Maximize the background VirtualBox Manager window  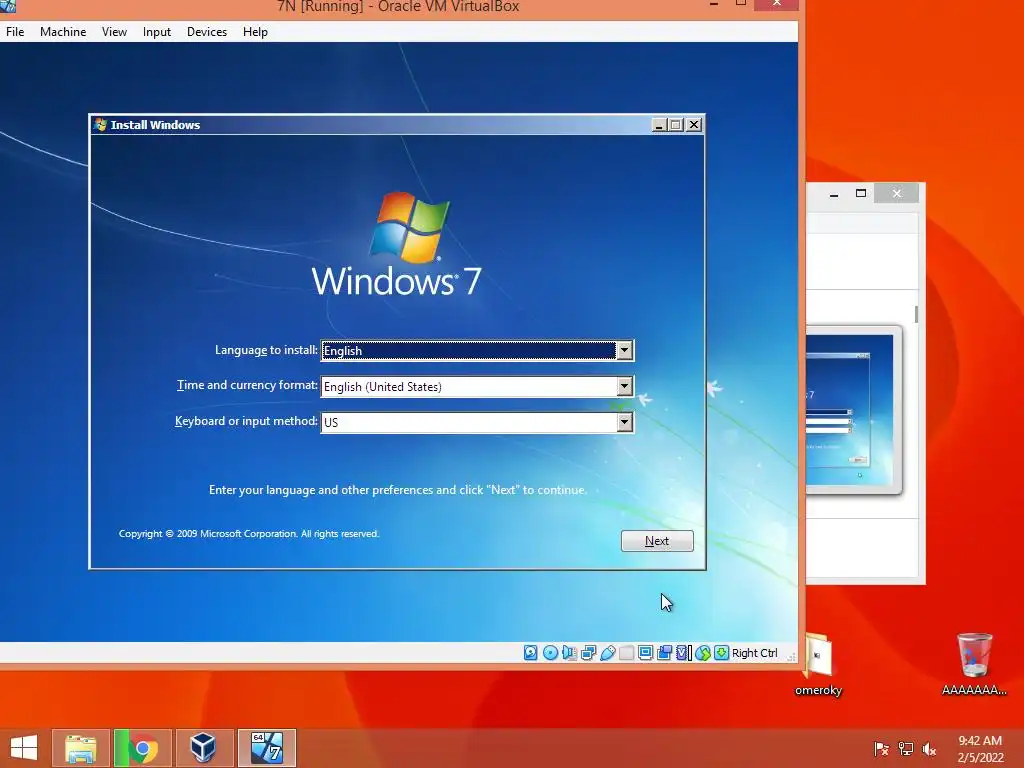tap(861, 193)
